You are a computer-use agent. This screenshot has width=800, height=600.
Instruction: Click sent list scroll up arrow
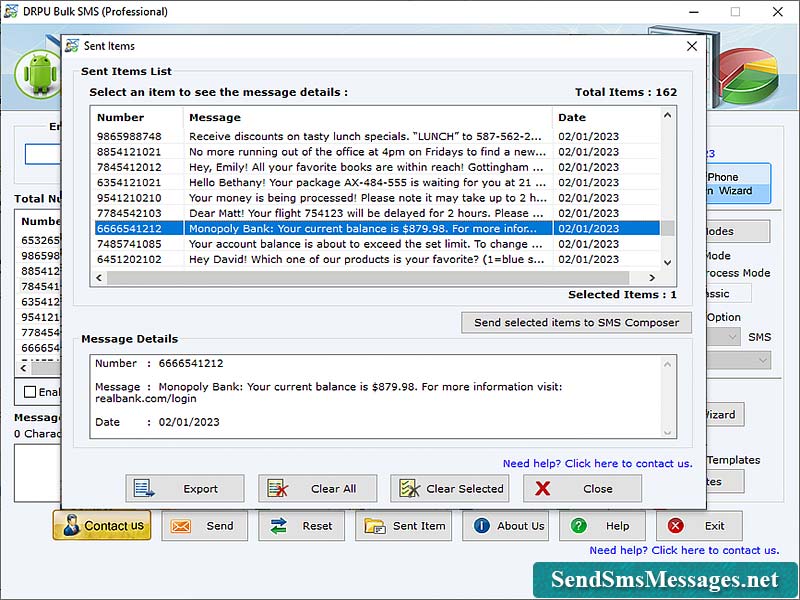pyautogui.click(x=667, y=115)
